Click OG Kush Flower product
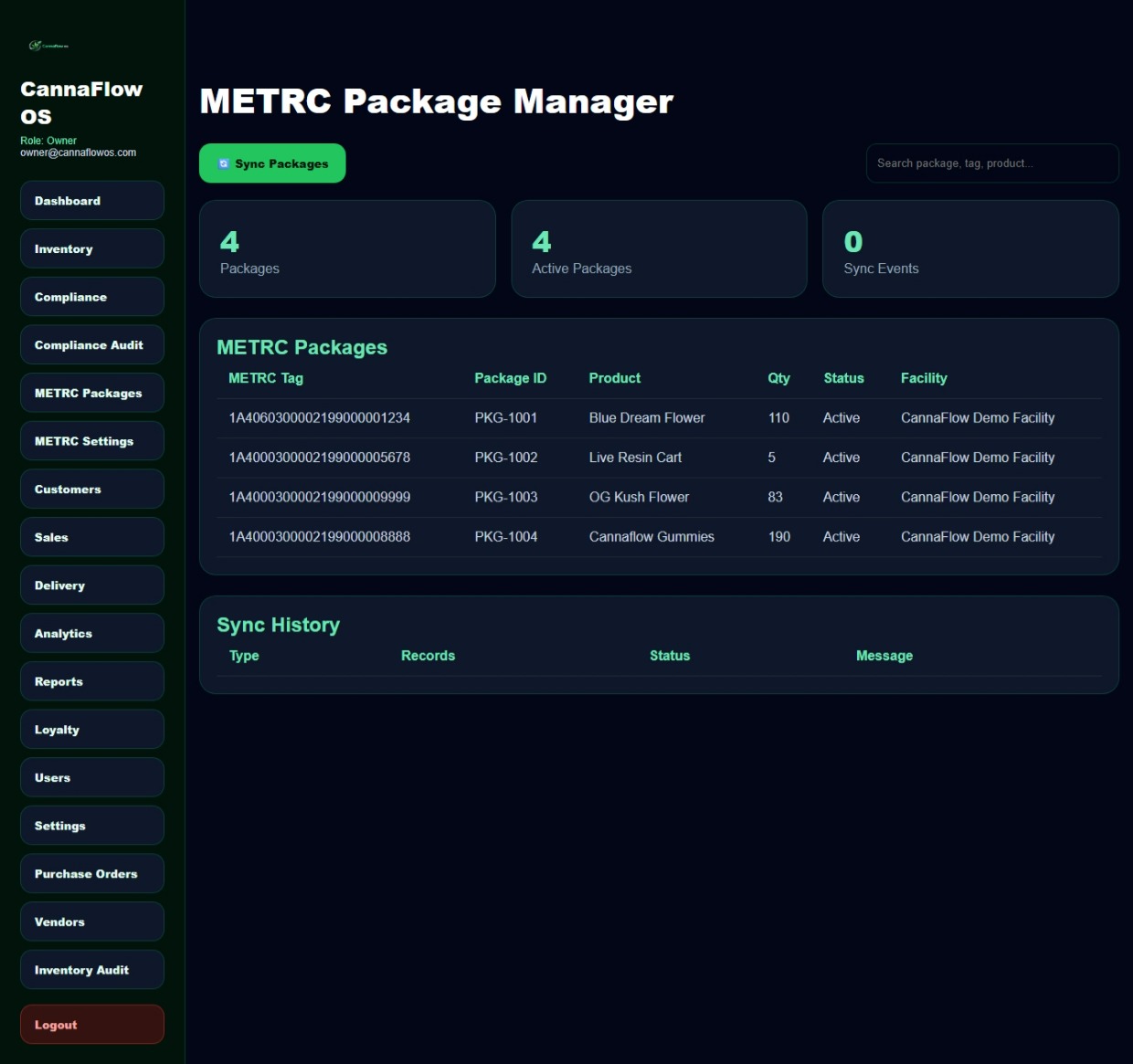This screenshot has width=1133, height=1064. click(639, 497)
